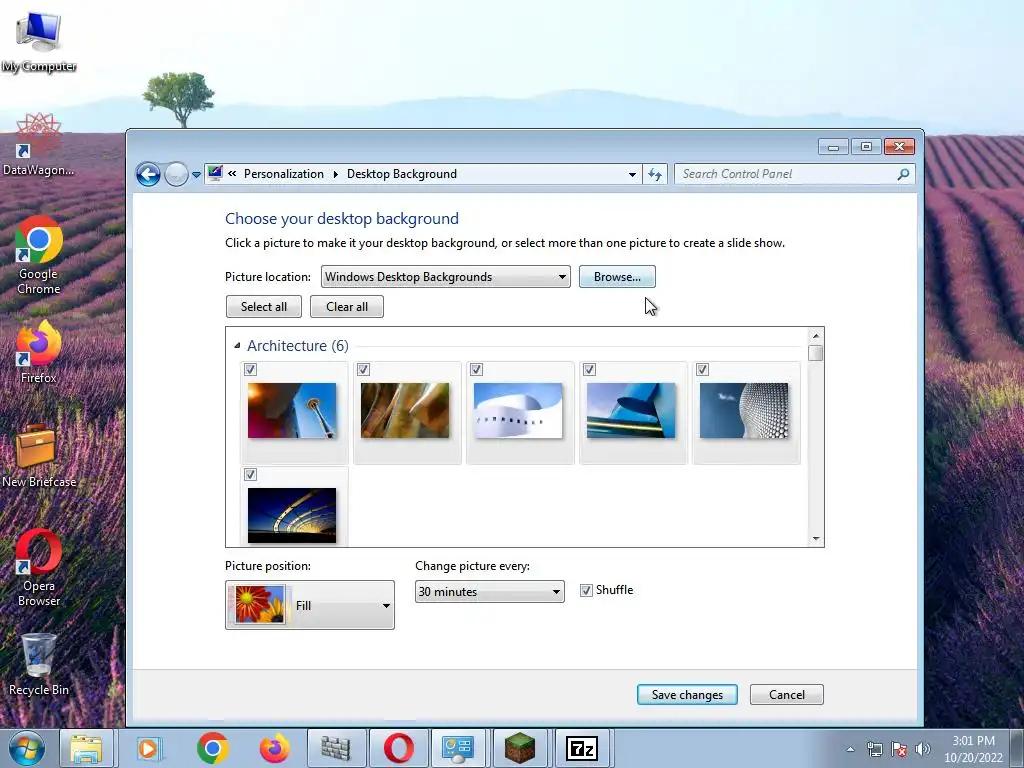Open network status tray icon
Viewport: 1024px width, 768px height.
[874, 749]
